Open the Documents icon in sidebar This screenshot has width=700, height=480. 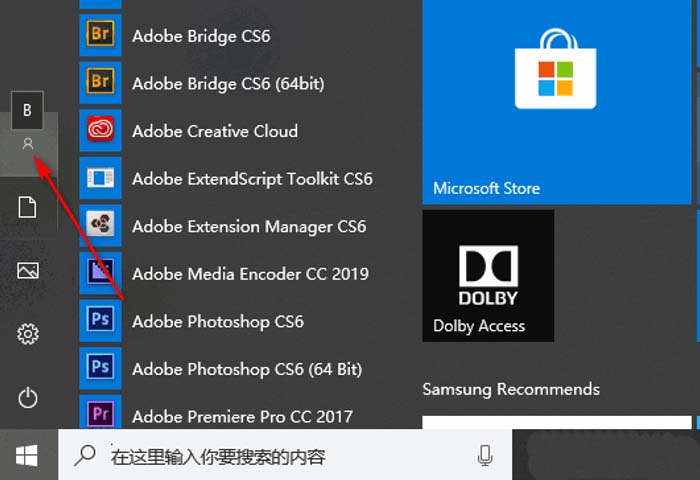(28, 207)
